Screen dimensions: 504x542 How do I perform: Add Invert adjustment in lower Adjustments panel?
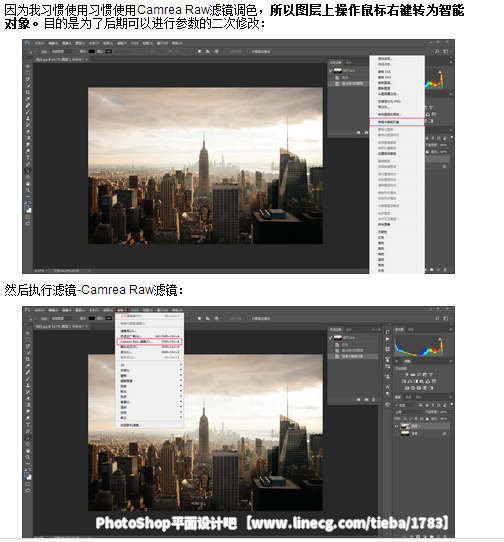tap(407, 388)
